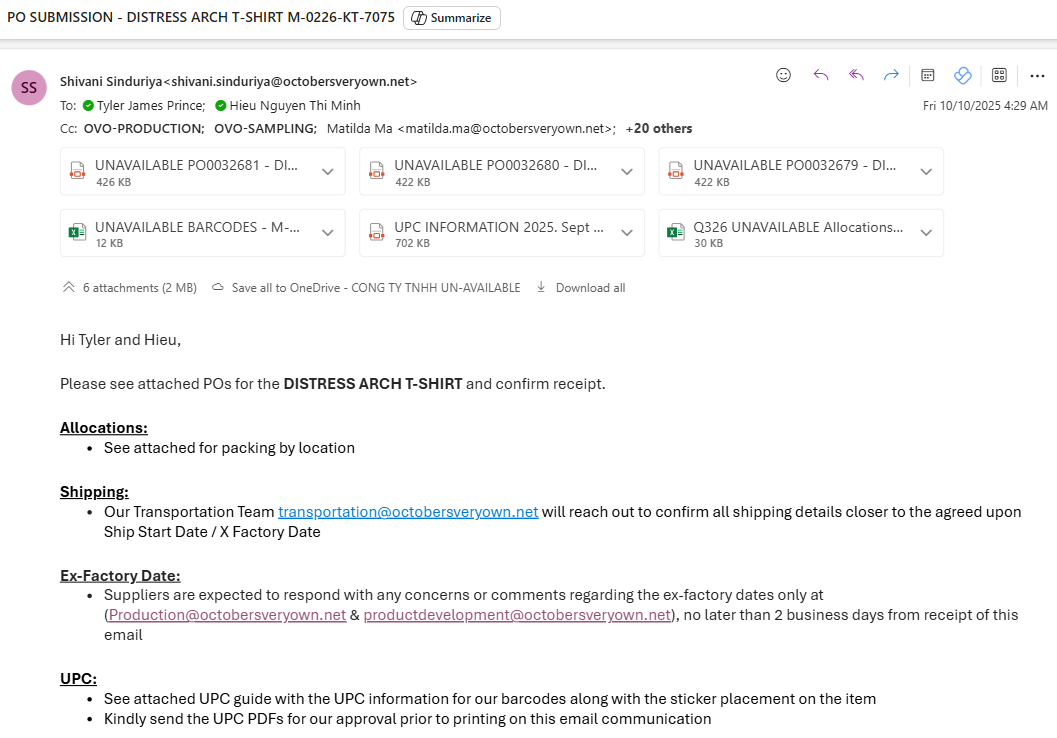Click the emoji reaction smiley icon

784,75
